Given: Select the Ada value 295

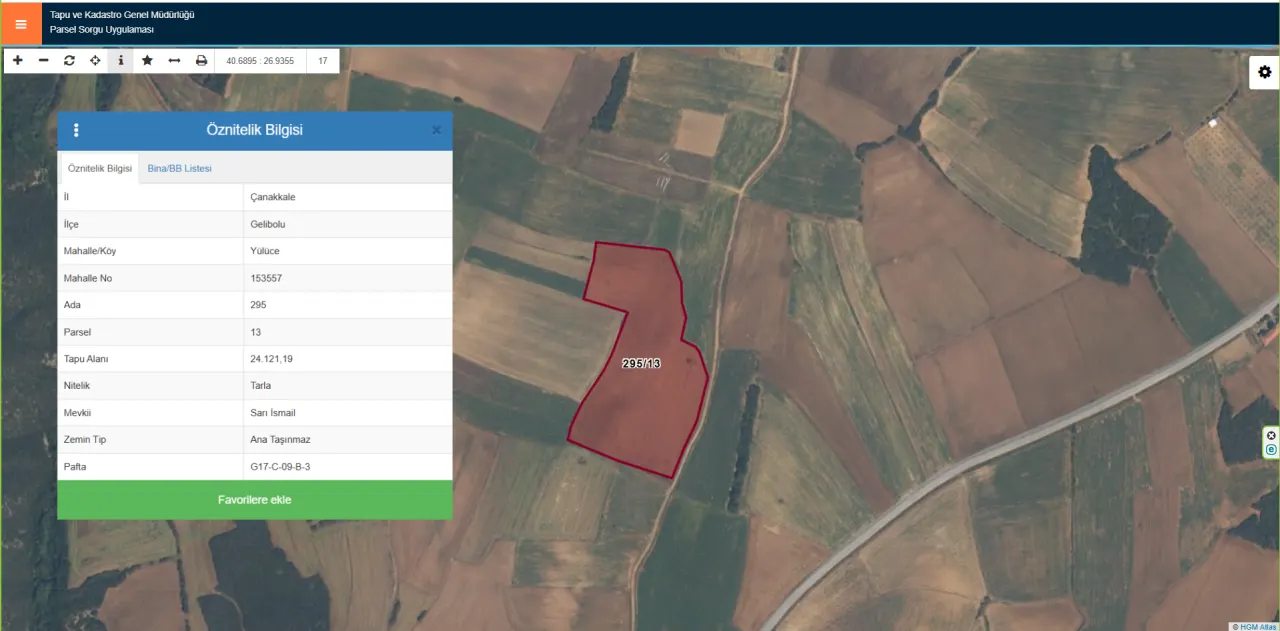Looking at the screenshot, I should 258,305.
